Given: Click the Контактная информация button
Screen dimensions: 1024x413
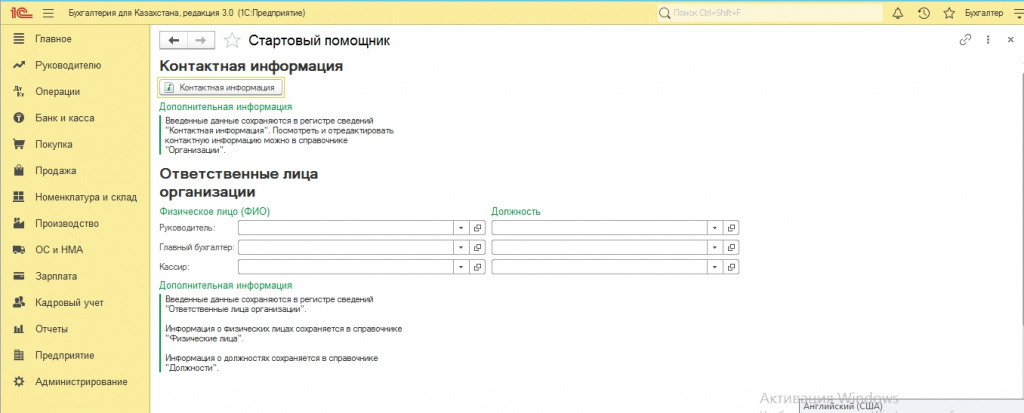Looking at the screenshot, I should 221,87.
